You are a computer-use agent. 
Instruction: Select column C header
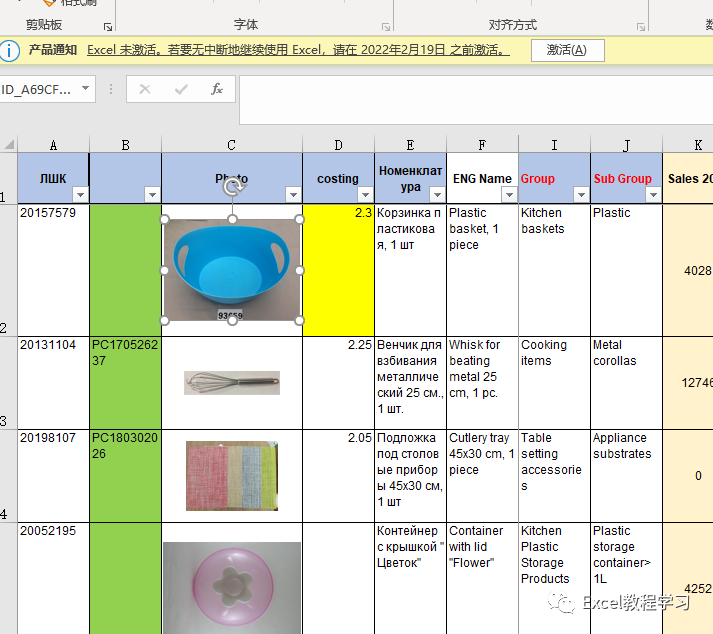[231, 145]
